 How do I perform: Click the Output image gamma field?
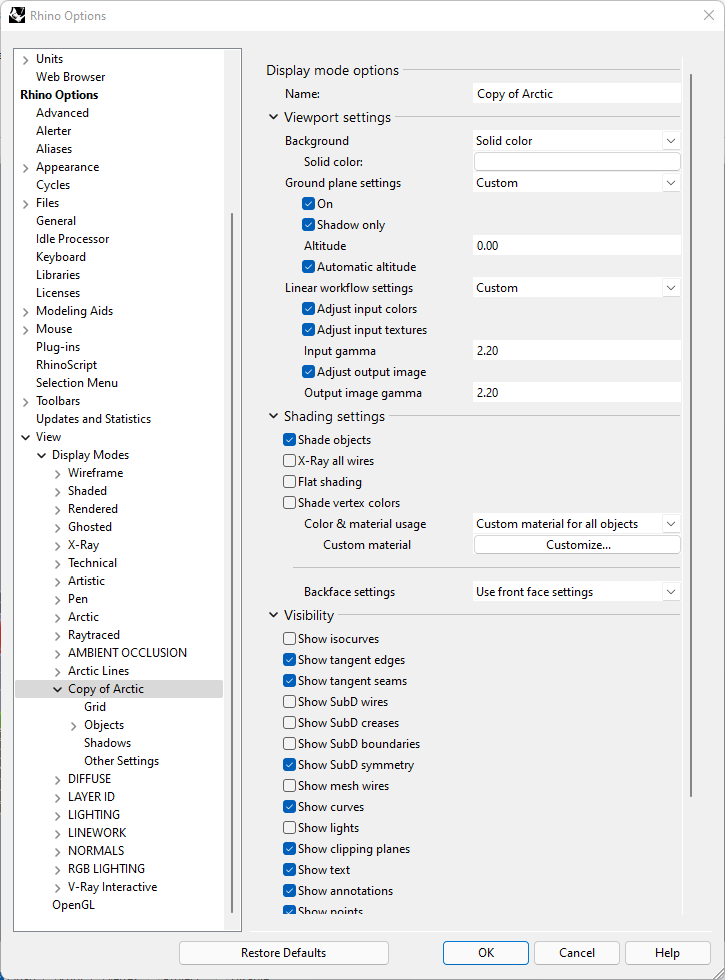(x=576, y=392)
